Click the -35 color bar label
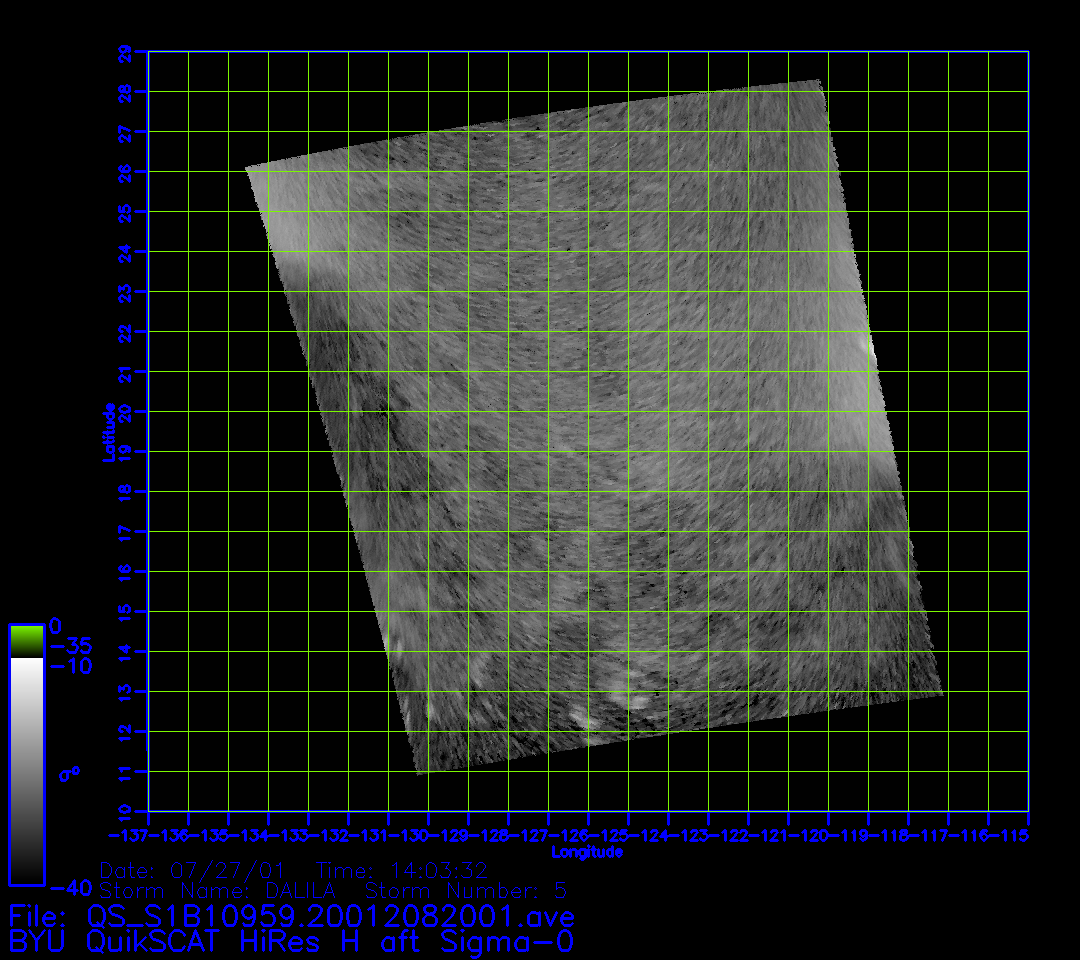Image resolution: width=1080 pixels, height=960 pixels. (70, 645)
